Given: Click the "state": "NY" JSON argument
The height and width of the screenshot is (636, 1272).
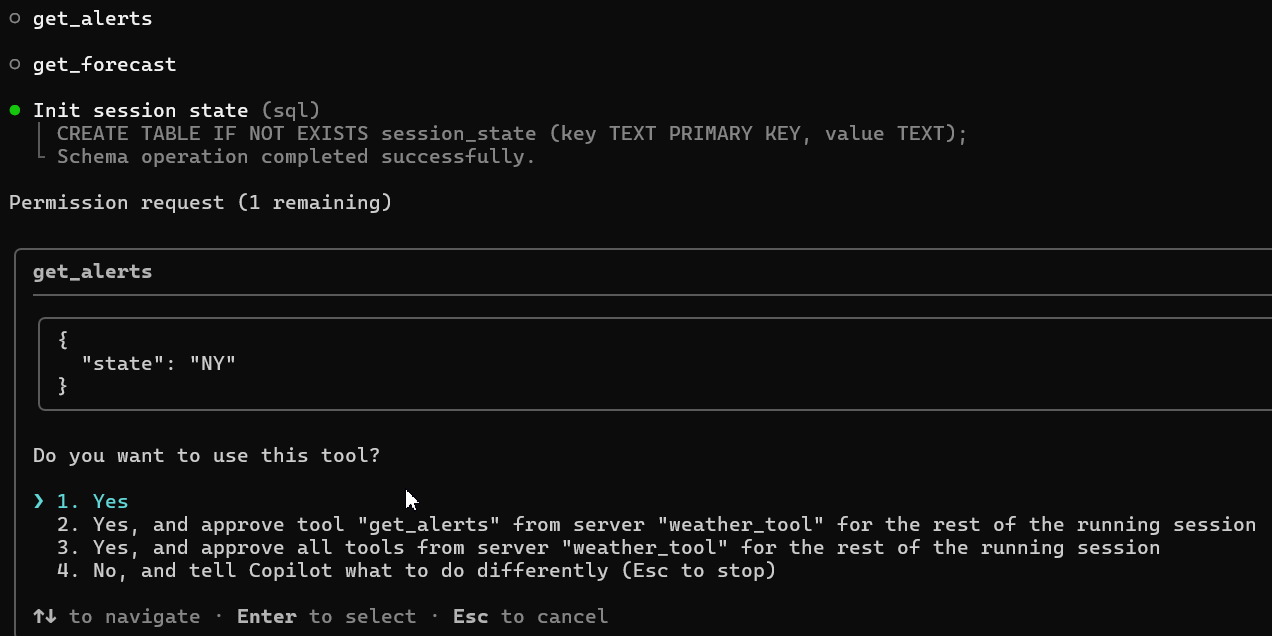Looking at the screenshot, I should [158, 363].
